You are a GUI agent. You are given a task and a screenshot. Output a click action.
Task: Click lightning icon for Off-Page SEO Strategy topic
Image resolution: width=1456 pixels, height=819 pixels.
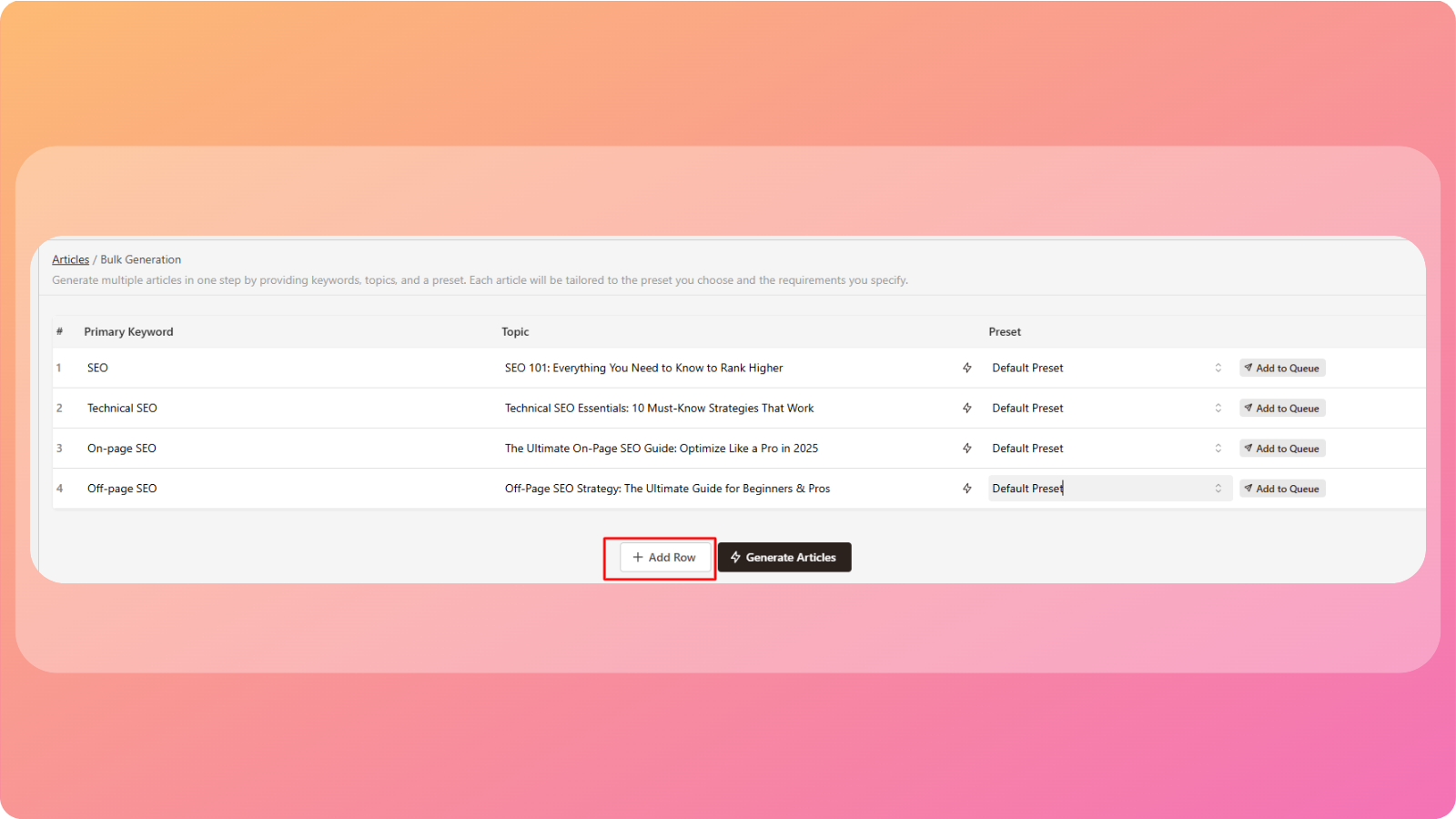pos(966,489)
